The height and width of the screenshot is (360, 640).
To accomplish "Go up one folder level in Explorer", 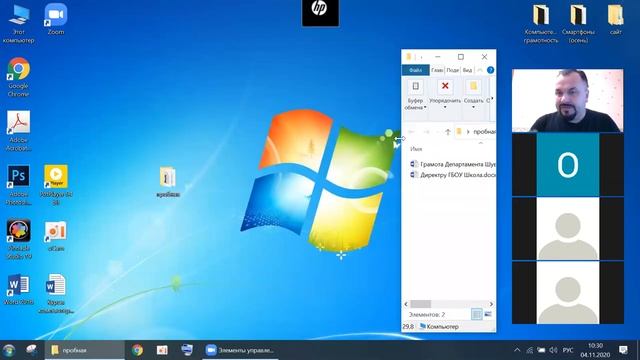I will click(x=448, y=132).
